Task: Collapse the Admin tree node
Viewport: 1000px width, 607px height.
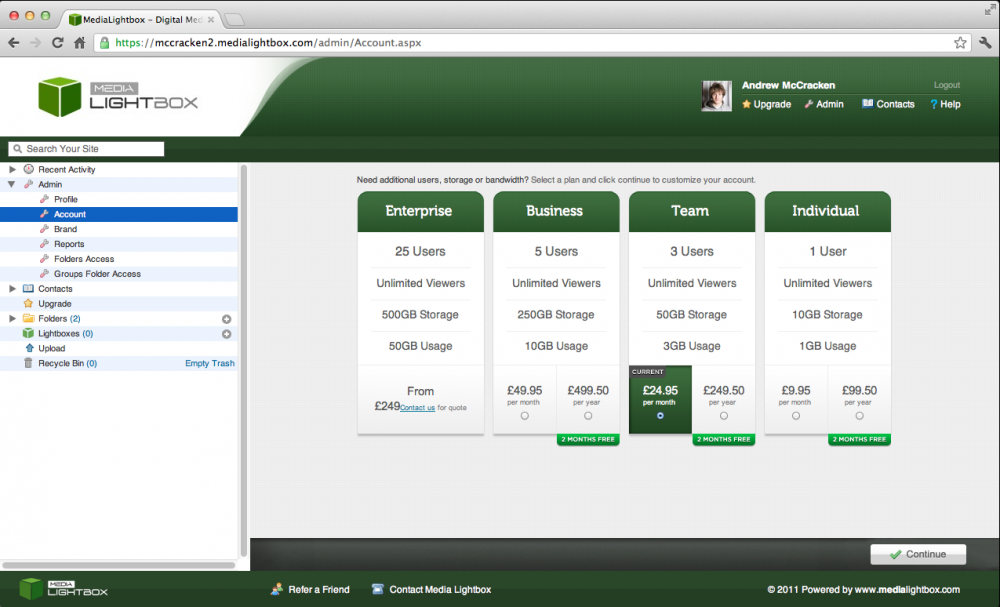Action: pyautogui.click(x=12, y=185)
